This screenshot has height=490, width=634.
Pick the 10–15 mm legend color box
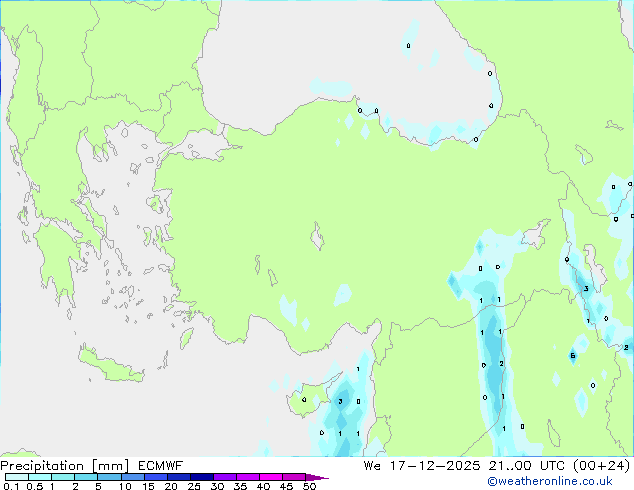pyautogui.click(x=132, y=477)
